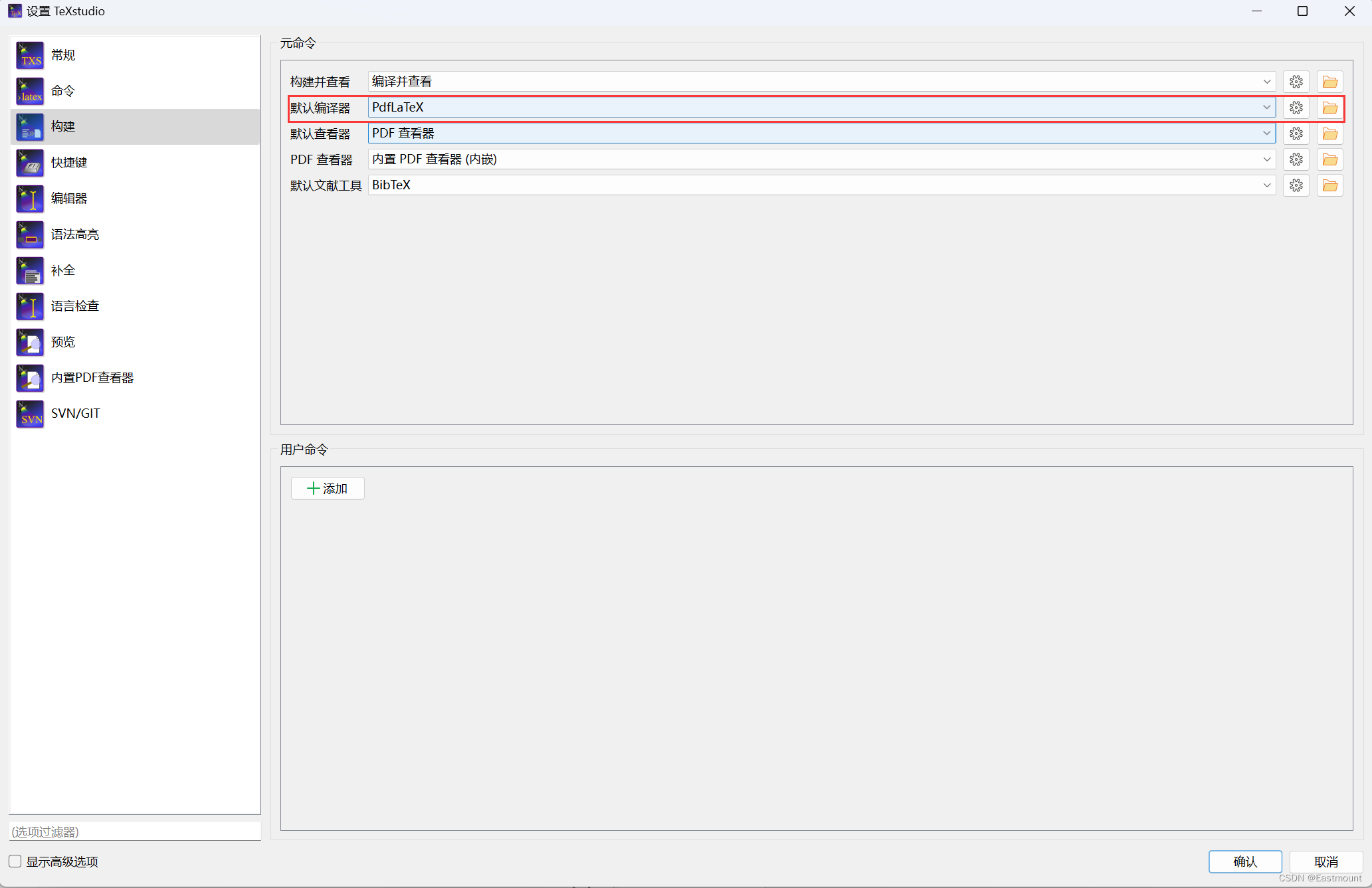Open the 编辑器 editor icon
The width and height of the screenshot is (1372, 888).
30,199
